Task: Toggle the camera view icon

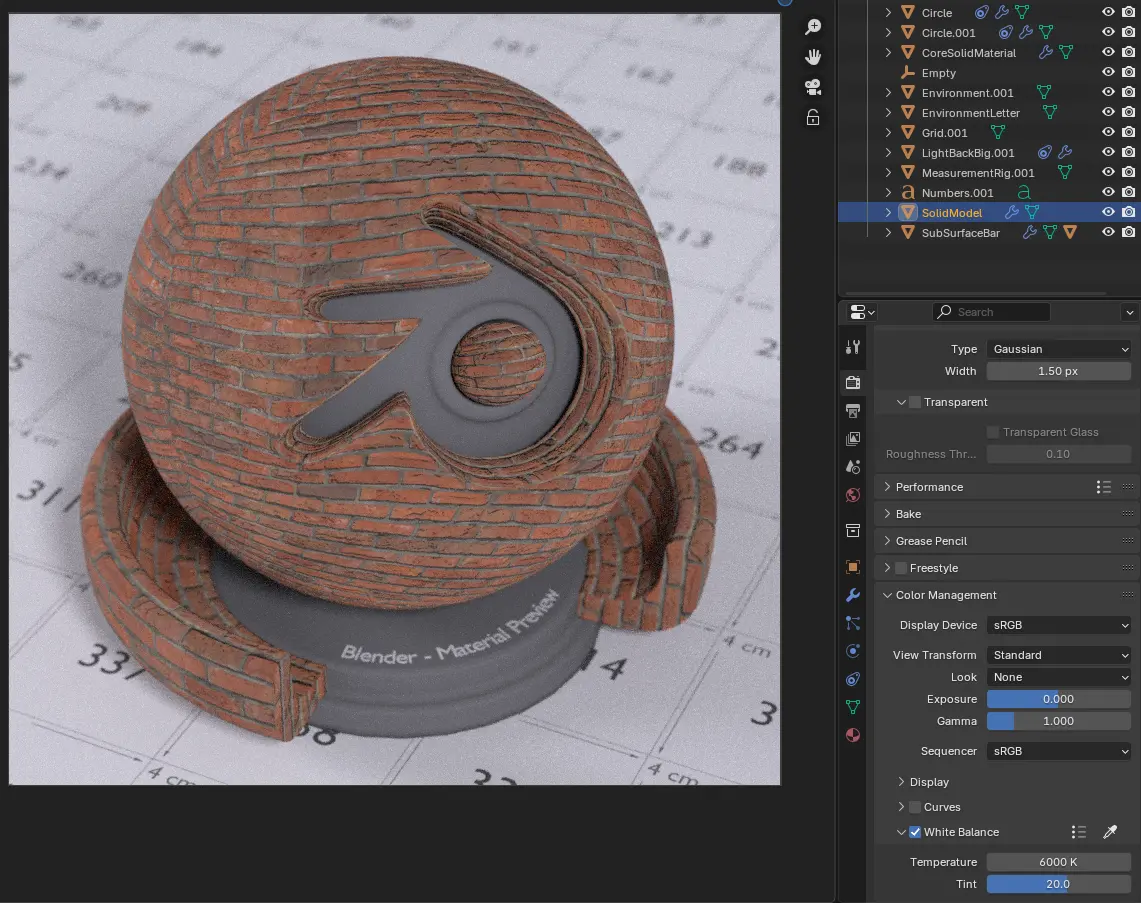Action: (x=813, y=87)
